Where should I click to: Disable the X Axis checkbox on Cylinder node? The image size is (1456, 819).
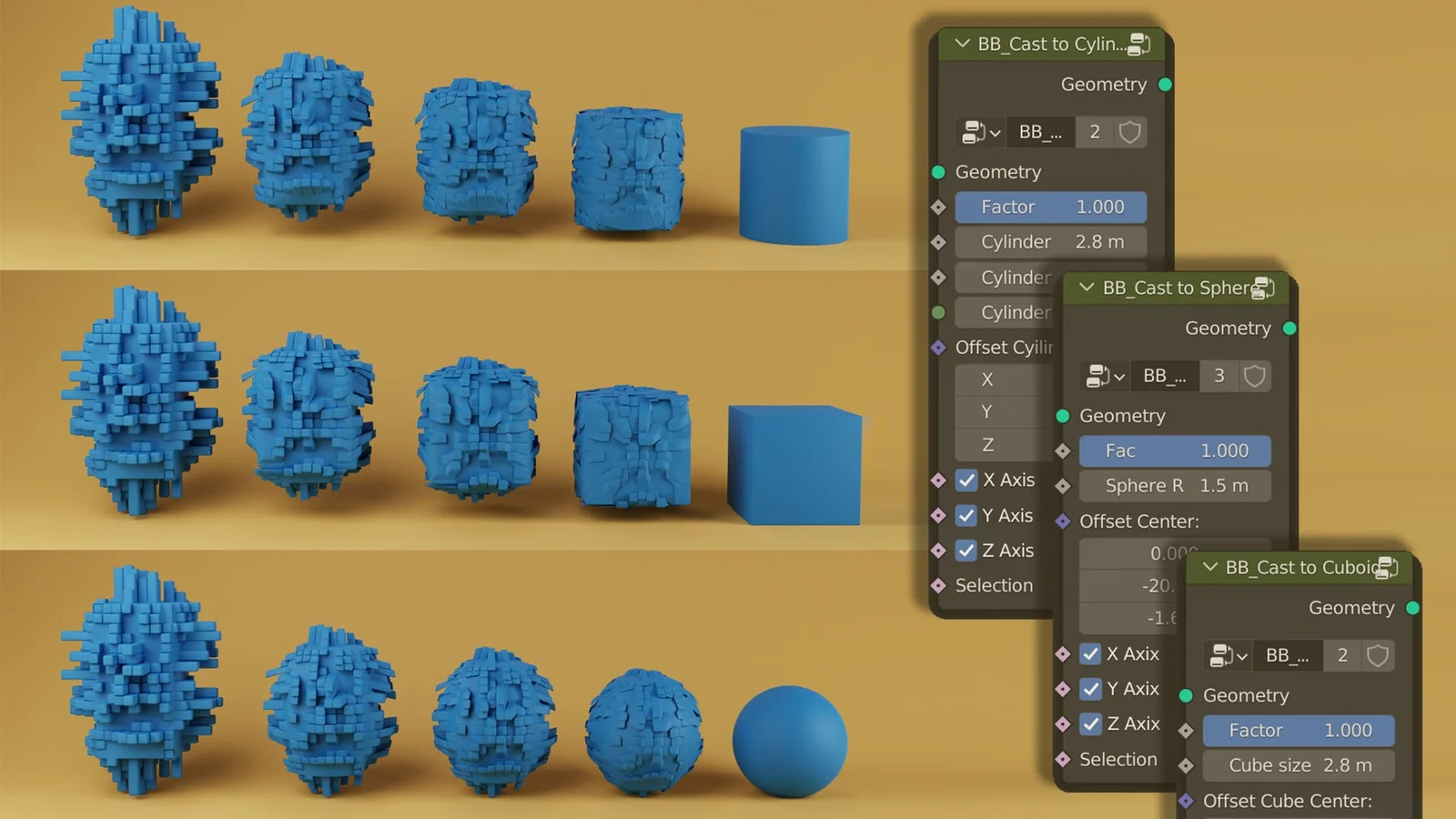[x=966, y=480]
